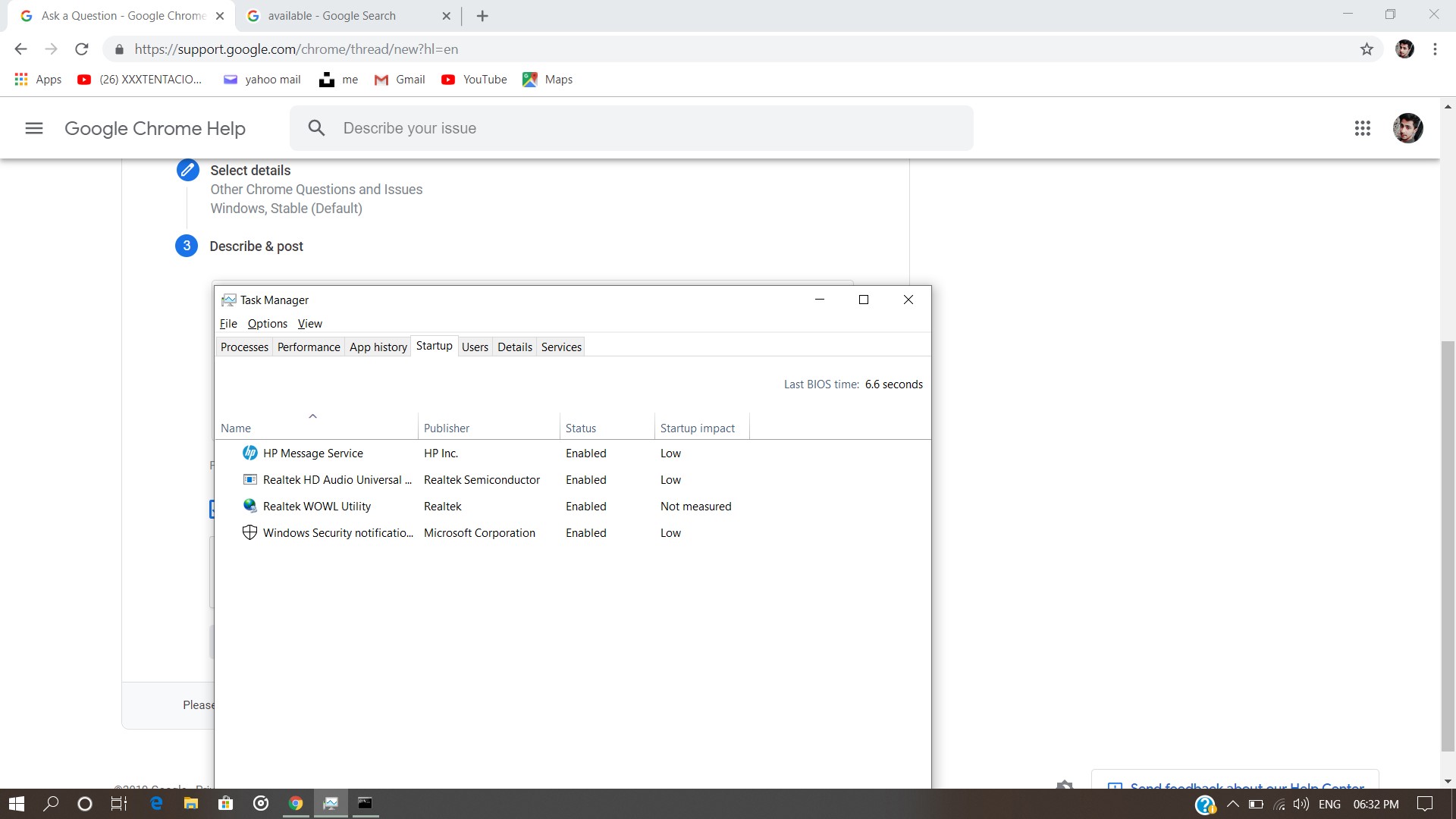Open the hamburger menu in Chrome Help
This screenshot has height=819, width=1456.
coord(34,129)
